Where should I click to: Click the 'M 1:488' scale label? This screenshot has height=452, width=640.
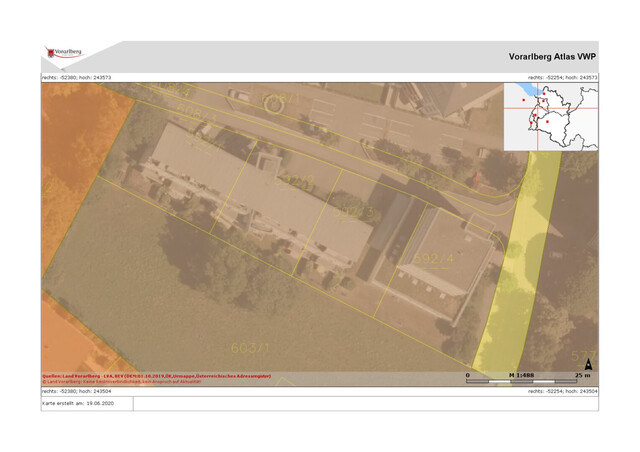pyautogui.click(x=521, y=374)
